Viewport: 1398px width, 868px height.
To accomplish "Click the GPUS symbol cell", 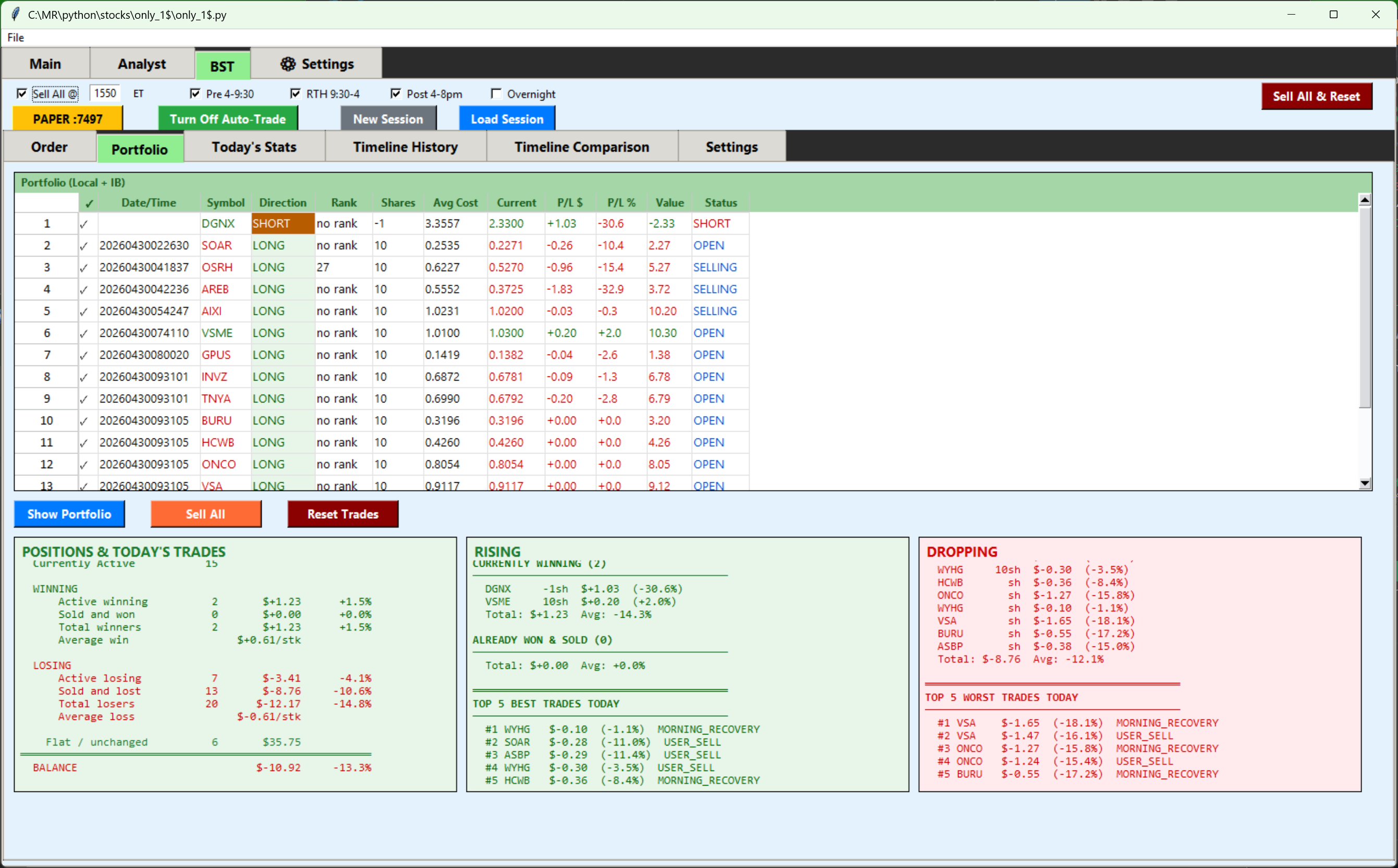I will [x=226, y=355].
